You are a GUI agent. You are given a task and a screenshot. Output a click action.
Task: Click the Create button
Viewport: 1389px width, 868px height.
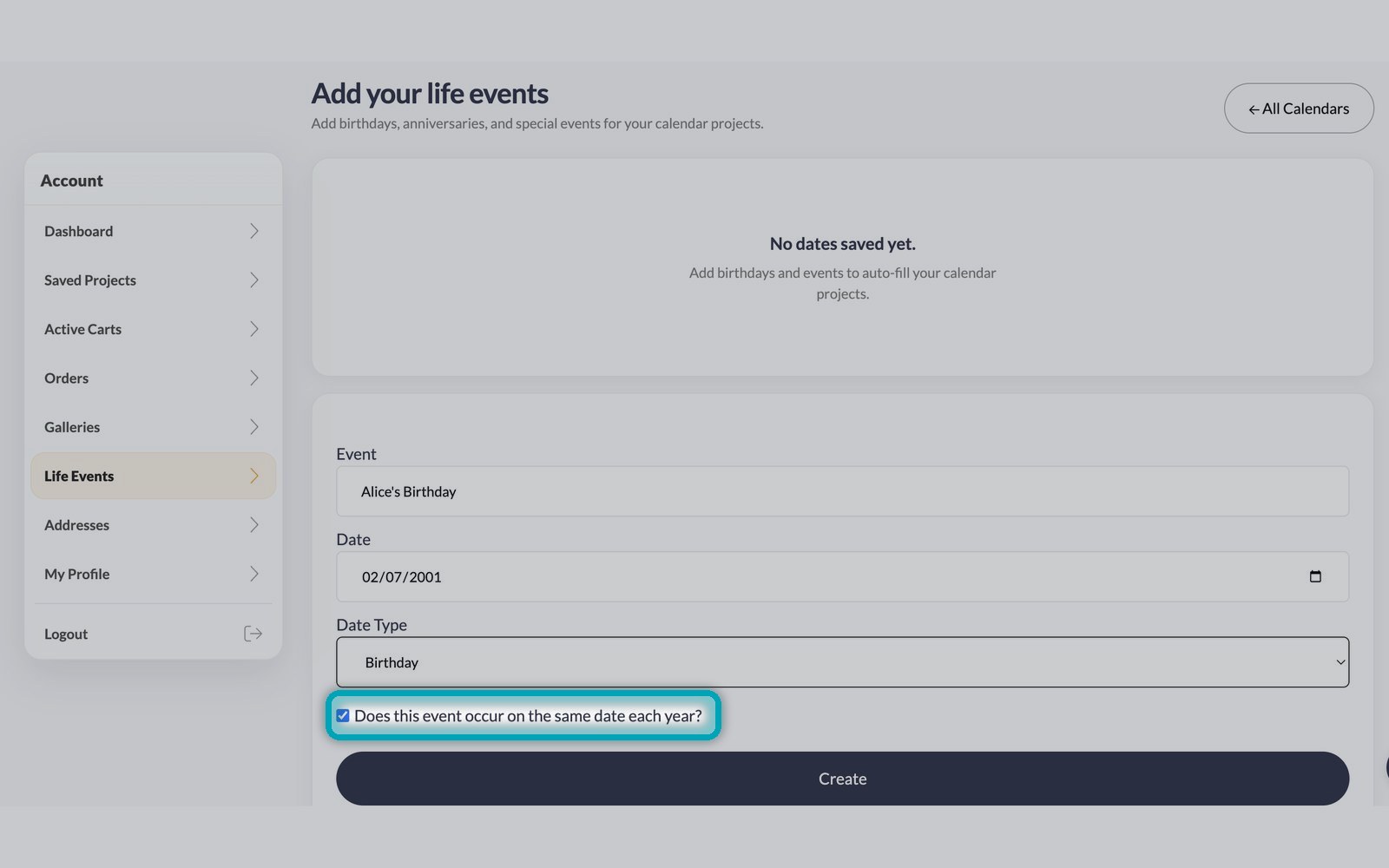point(842,779)
